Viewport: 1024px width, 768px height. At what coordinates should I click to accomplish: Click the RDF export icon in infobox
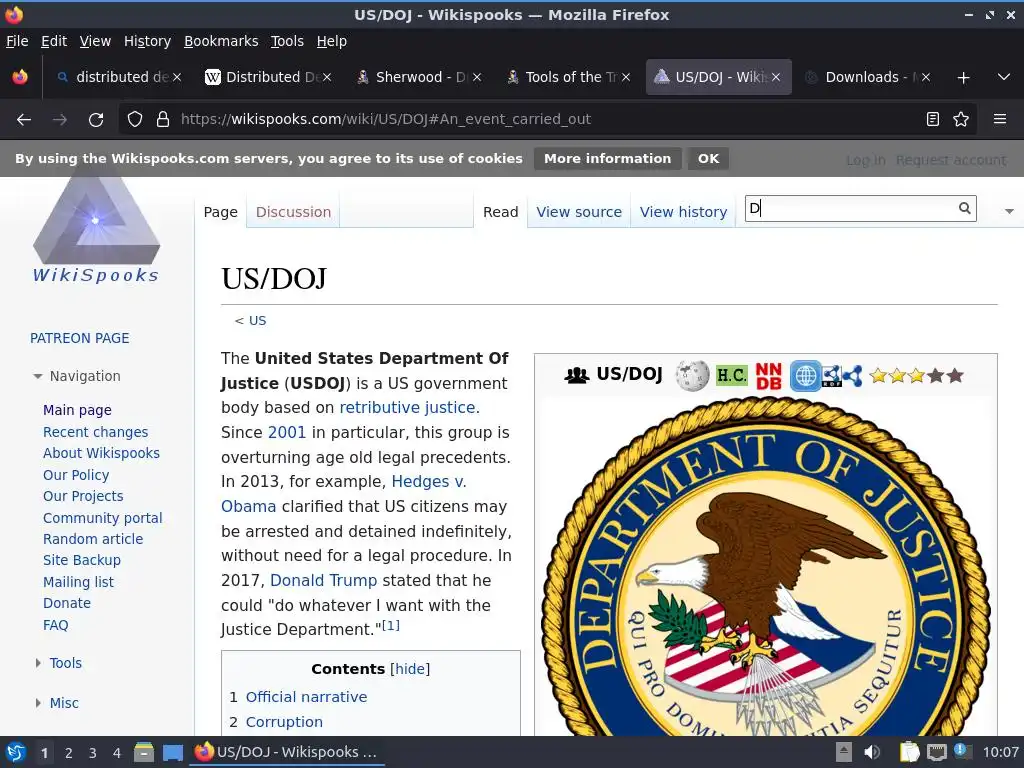pos(831,376)
